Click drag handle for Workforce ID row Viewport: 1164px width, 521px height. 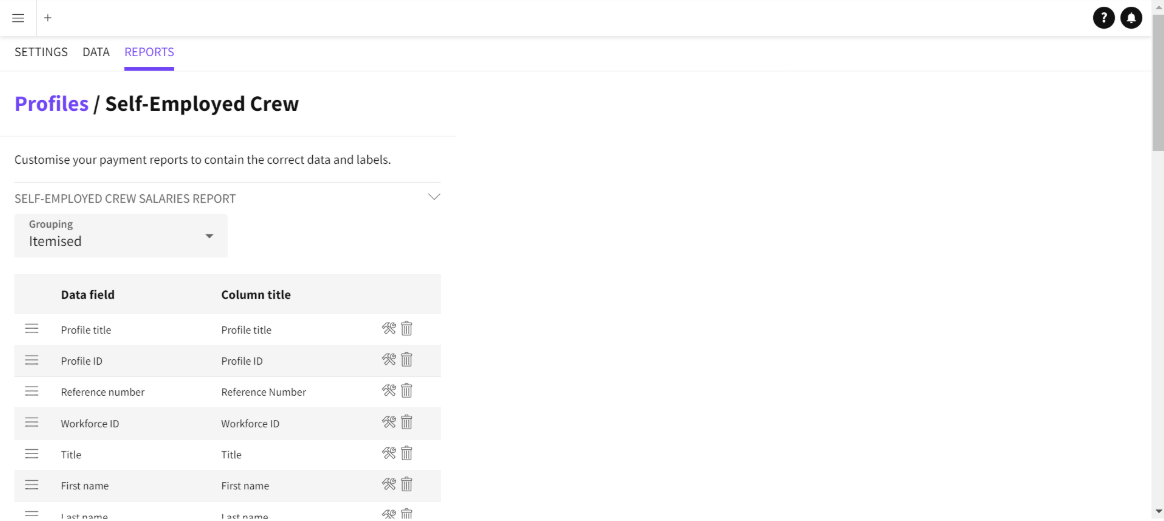tap(31, 422)
